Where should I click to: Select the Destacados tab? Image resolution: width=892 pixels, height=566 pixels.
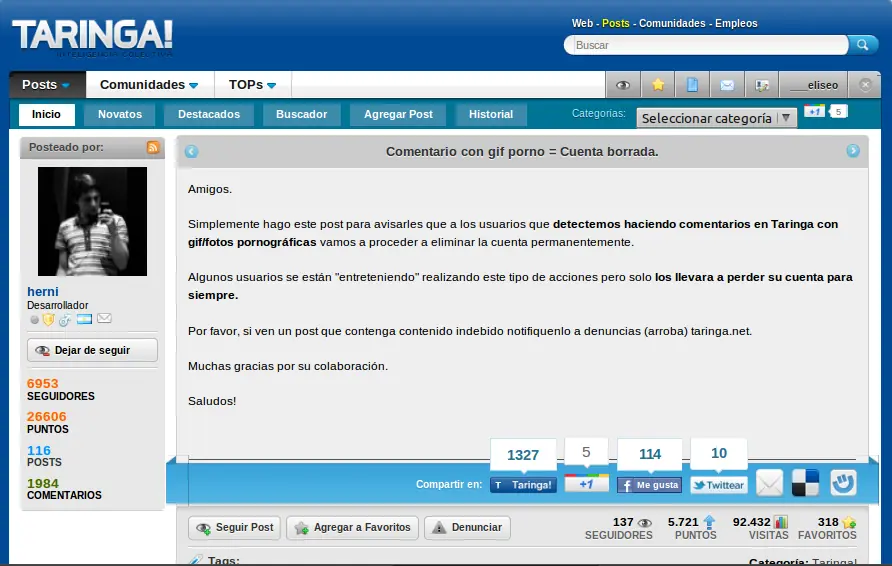(209, 114)
